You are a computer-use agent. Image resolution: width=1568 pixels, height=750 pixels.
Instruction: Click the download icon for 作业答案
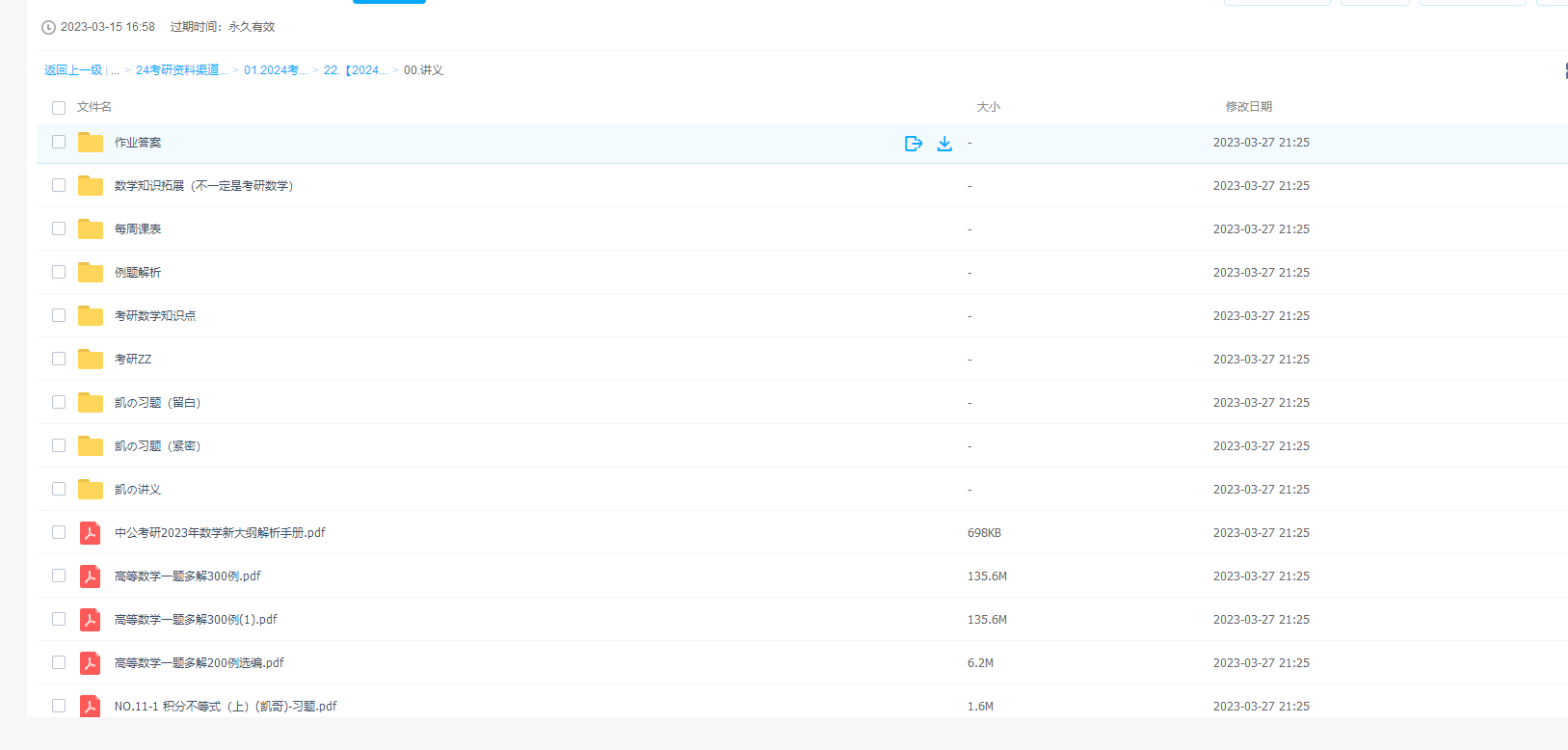(944, 144)
